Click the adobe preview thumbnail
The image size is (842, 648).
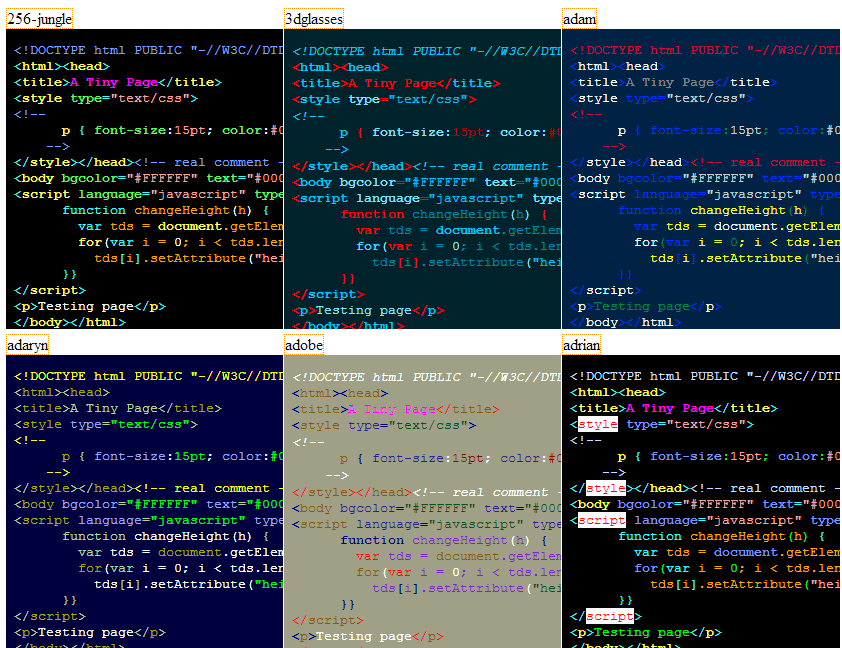coord(420,500)
